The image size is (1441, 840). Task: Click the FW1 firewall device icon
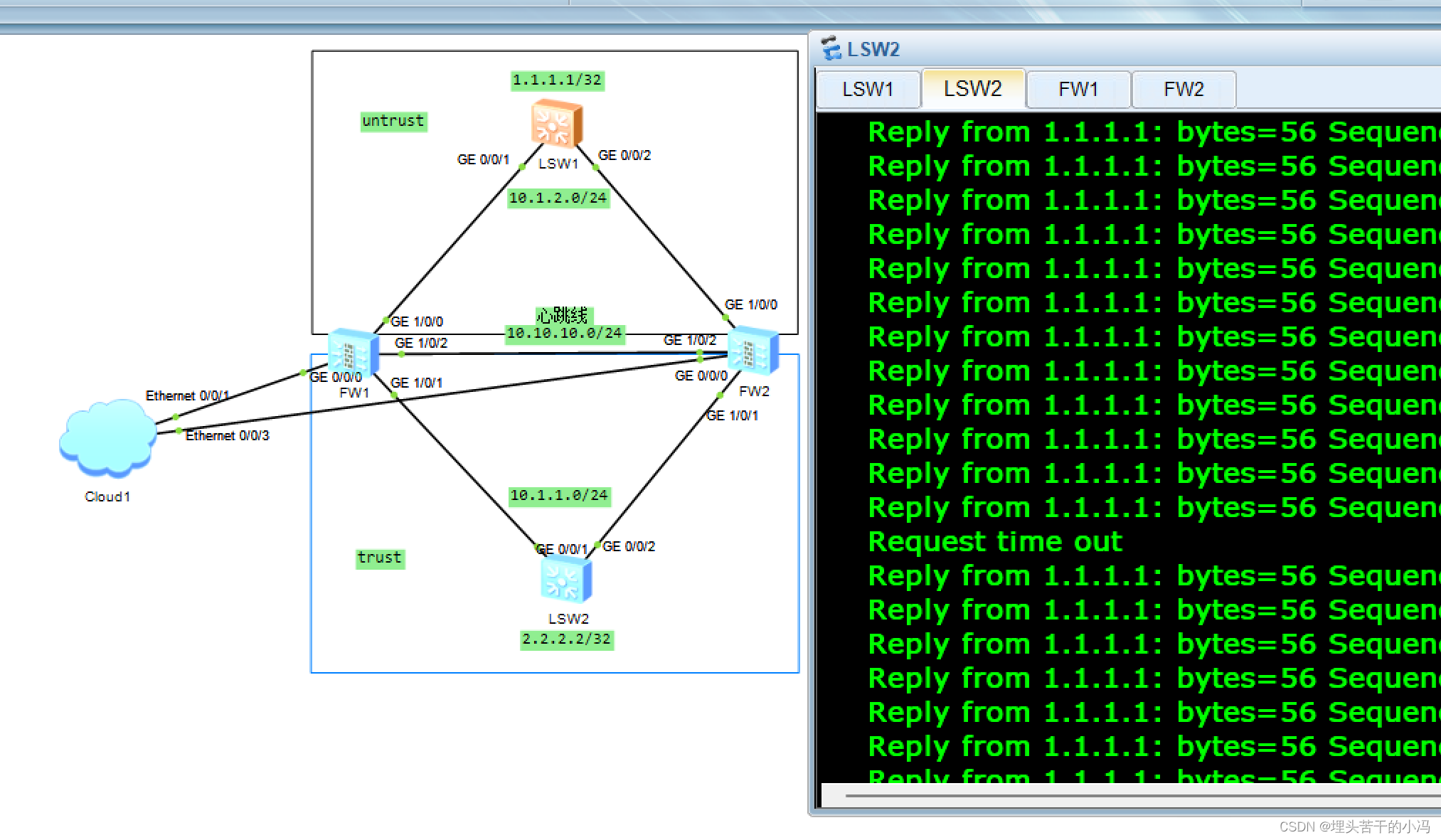[353, 352]
